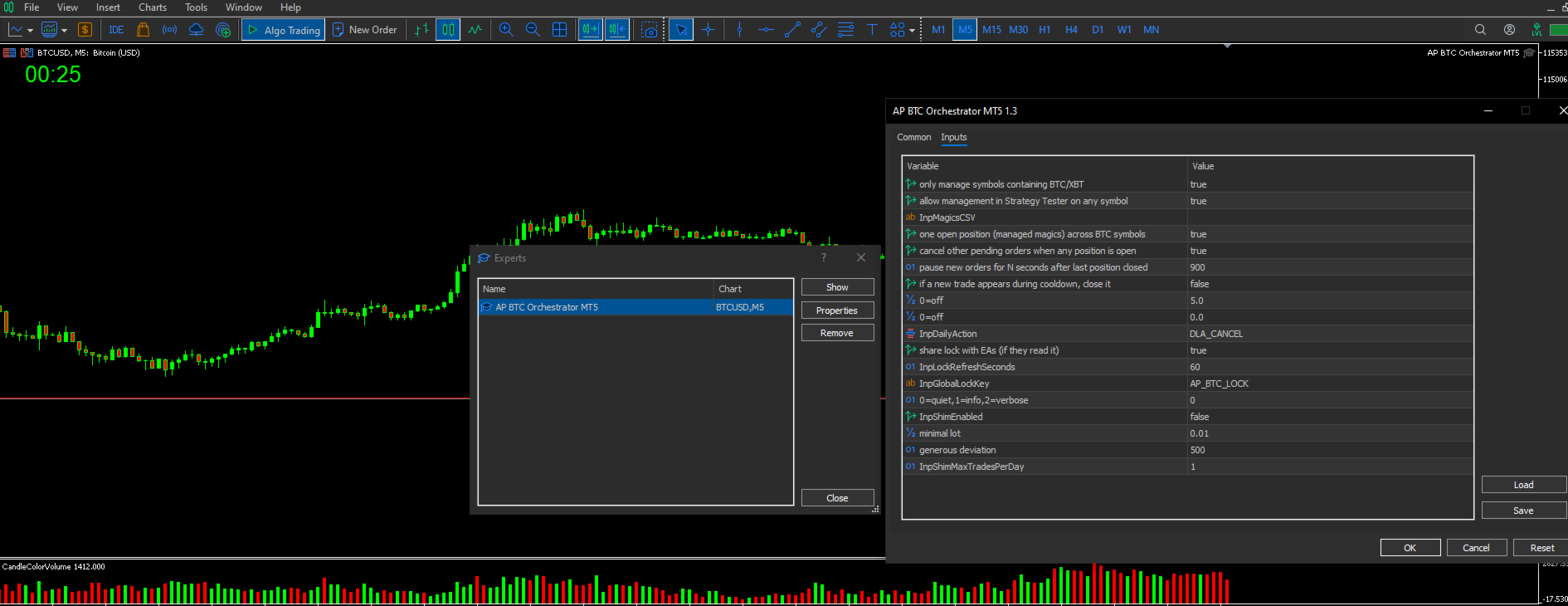Switch to M1 timeframe
1568x606 pixels.
tap(938, 30)
